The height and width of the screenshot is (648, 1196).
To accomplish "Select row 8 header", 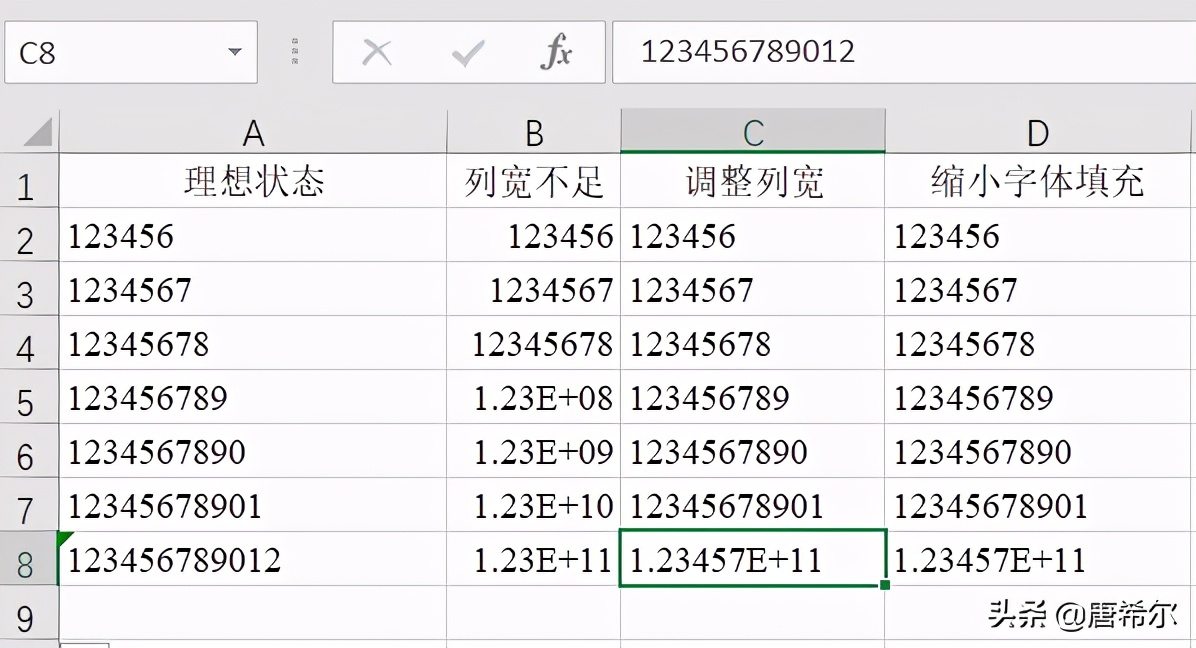I will click(29, 560).
